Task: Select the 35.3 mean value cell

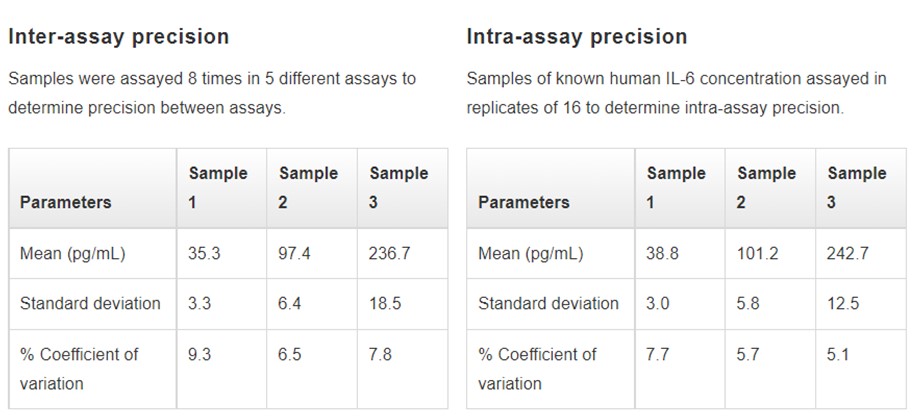Action: tap(204, 254)
